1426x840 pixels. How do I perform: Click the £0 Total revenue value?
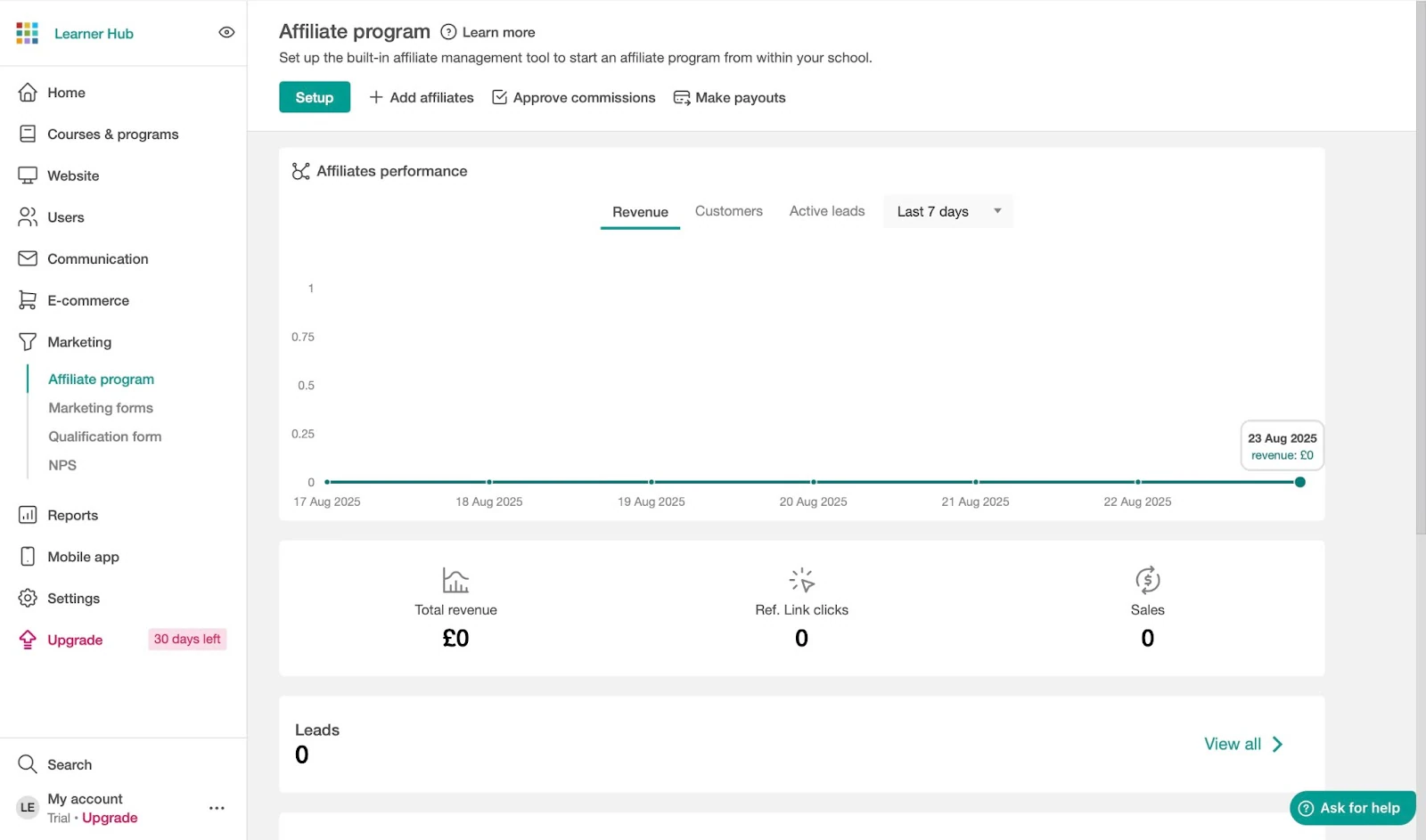tap(455, 638)
